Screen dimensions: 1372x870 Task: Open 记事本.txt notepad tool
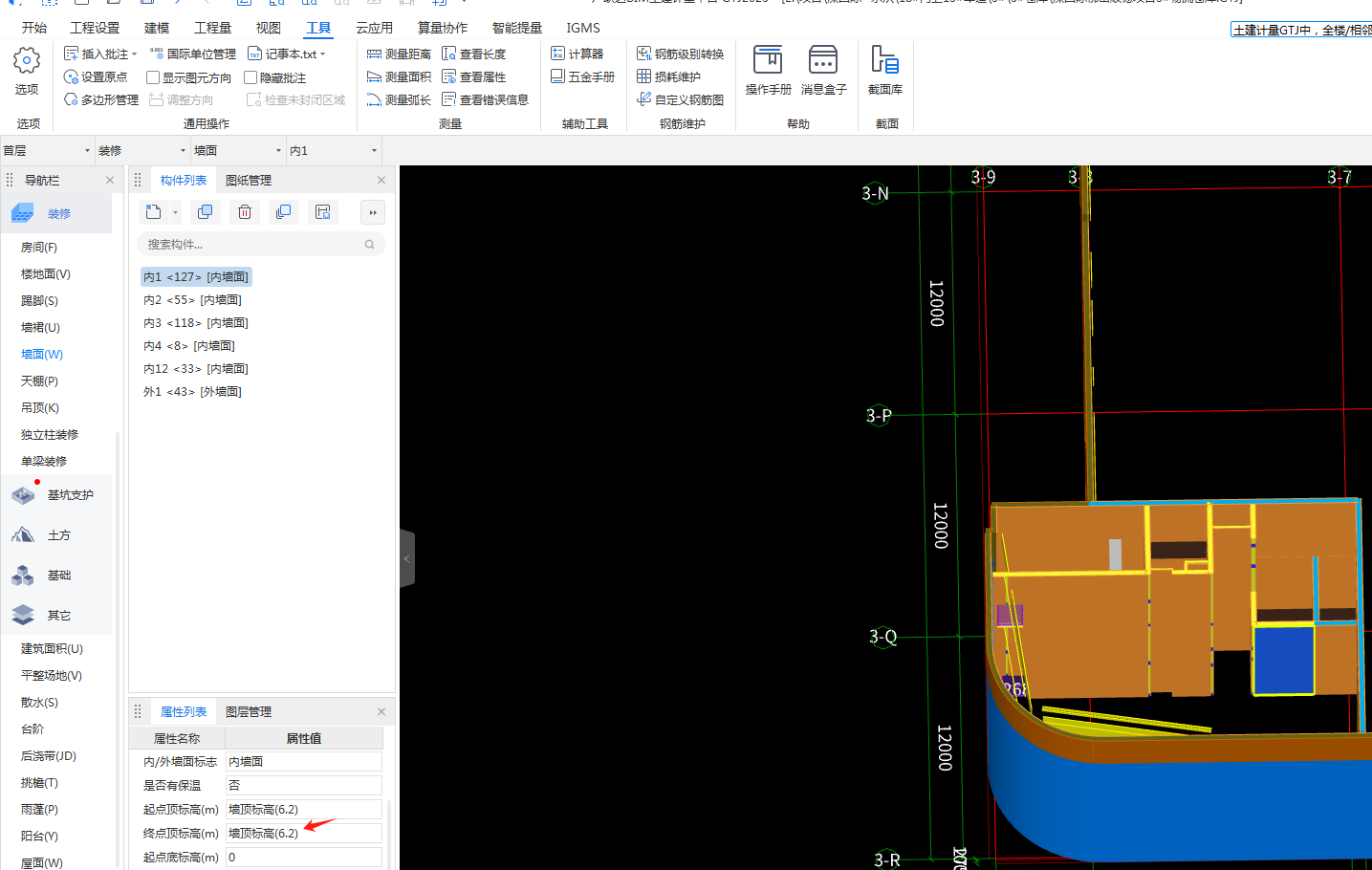[x=282, y=54]
